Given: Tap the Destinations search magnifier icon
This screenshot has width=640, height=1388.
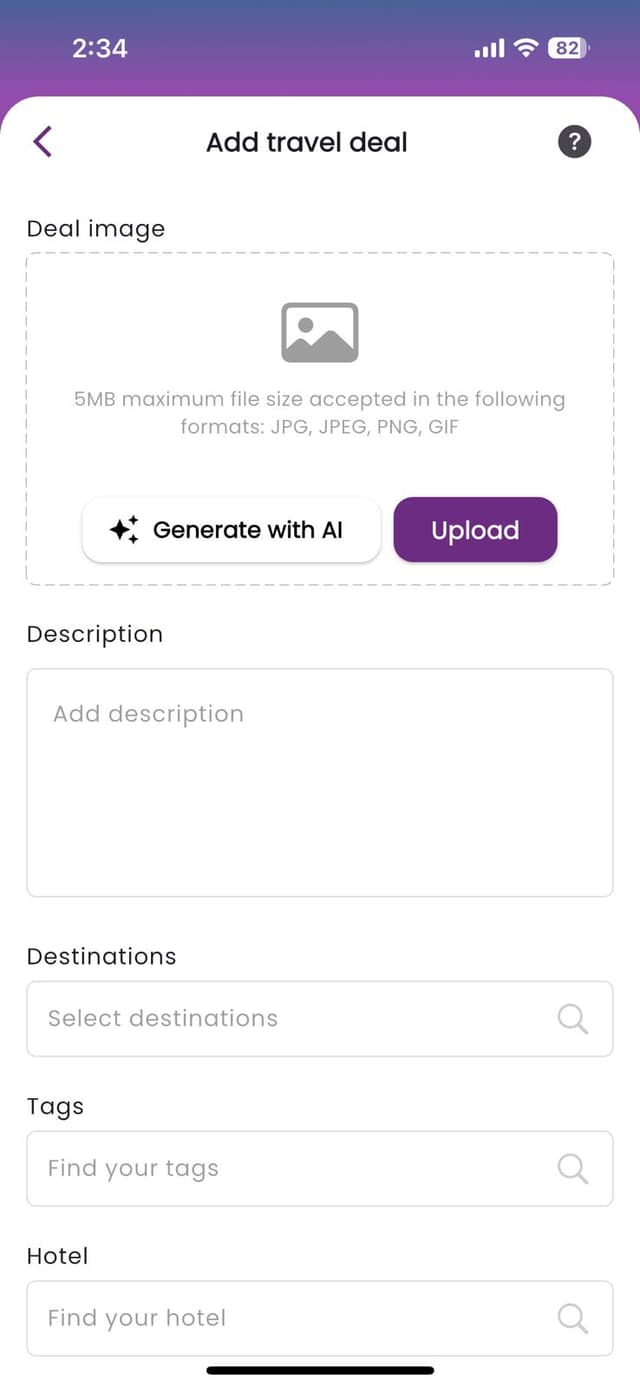Looking at the screenshot, I should [x=573, y=1019].
